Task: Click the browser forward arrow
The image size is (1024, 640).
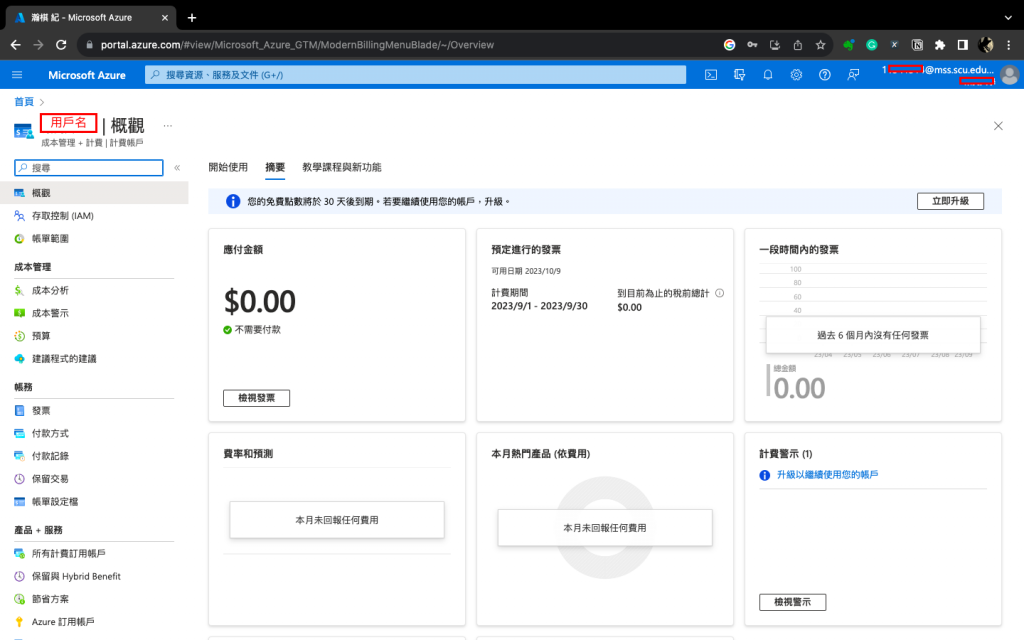Action: [x=39, y=45]
